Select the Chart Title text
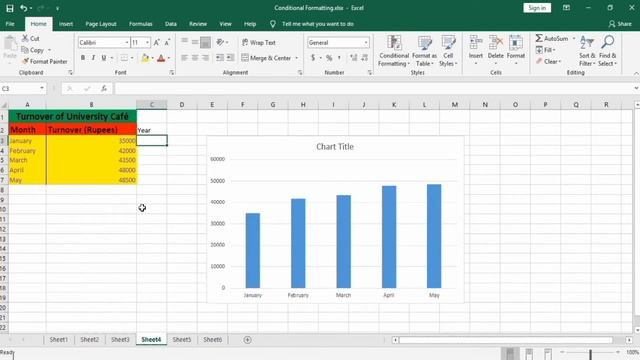Screen dimensions: 640x360 click(x=335, y=147)
